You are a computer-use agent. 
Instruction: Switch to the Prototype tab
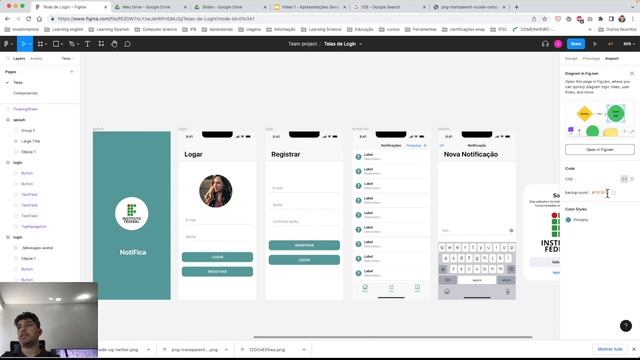[x=591, y=58]
